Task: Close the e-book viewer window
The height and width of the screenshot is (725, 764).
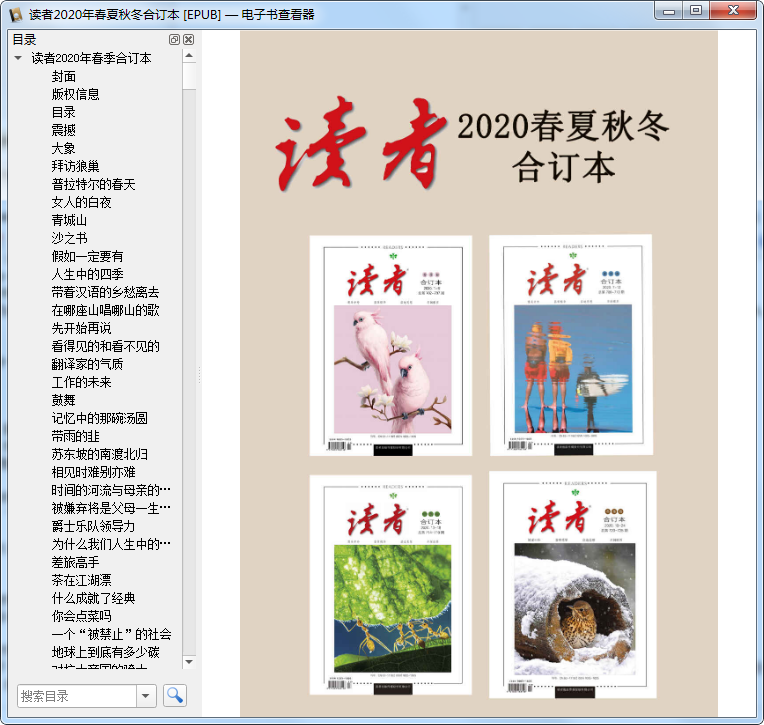Action: tap(734, 11)
